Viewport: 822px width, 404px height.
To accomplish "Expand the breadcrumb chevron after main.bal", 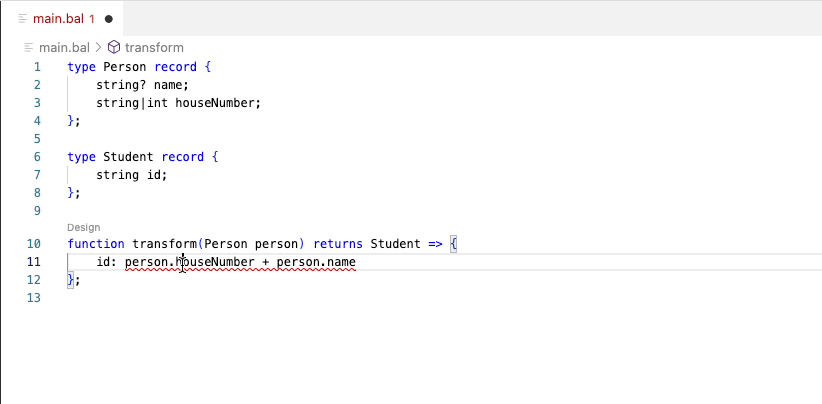I will (x=99, y=48).
